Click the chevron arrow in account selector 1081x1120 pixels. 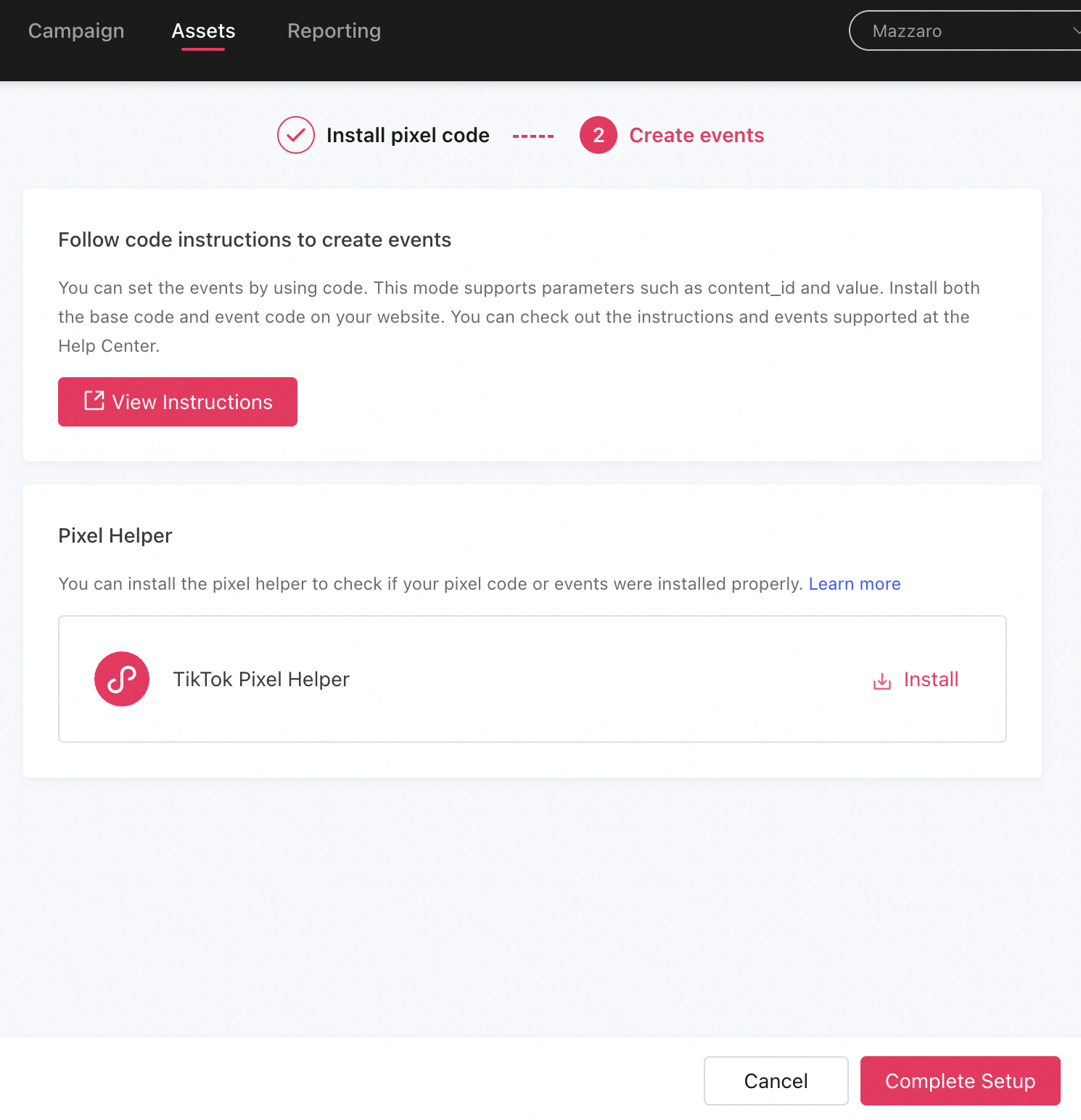click(1075, 30)
